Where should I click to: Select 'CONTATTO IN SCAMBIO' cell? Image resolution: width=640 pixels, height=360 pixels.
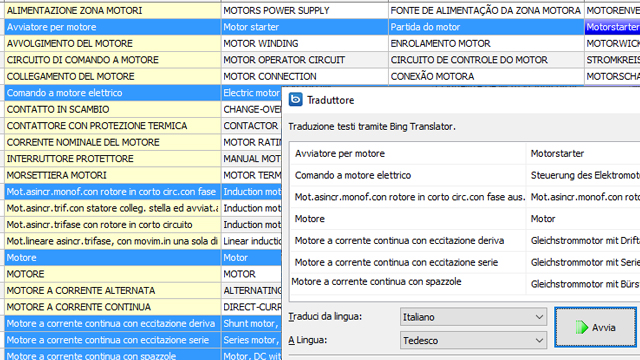pyautogui.click(x=113, y=109)
